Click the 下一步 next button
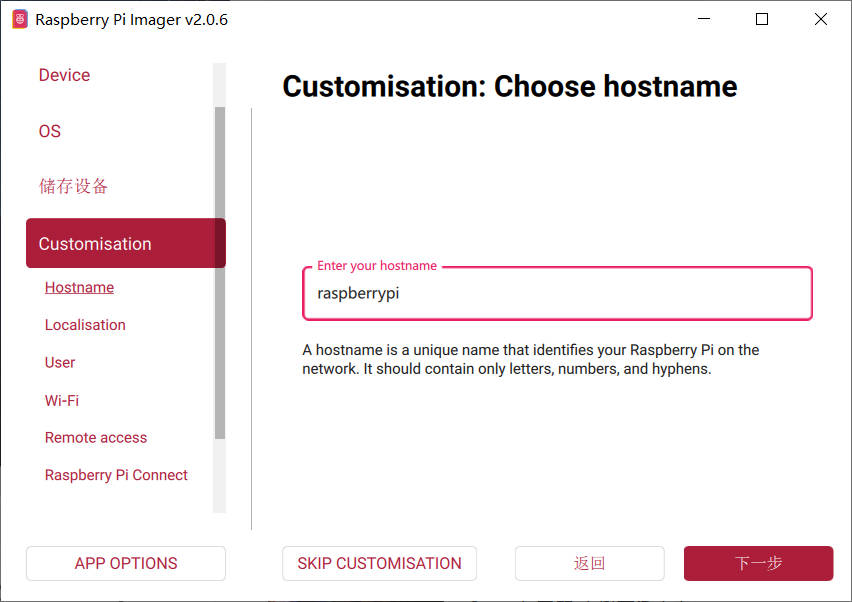This screenshot has width=852, height=602. coord(759,563)
